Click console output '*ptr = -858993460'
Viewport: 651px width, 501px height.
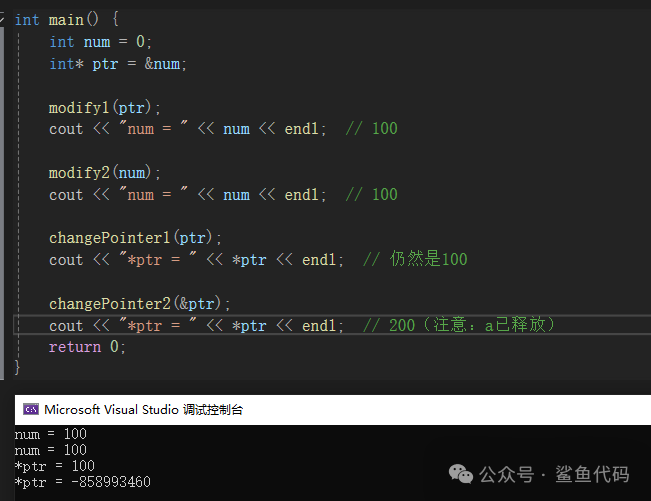(x=83, y=482)
